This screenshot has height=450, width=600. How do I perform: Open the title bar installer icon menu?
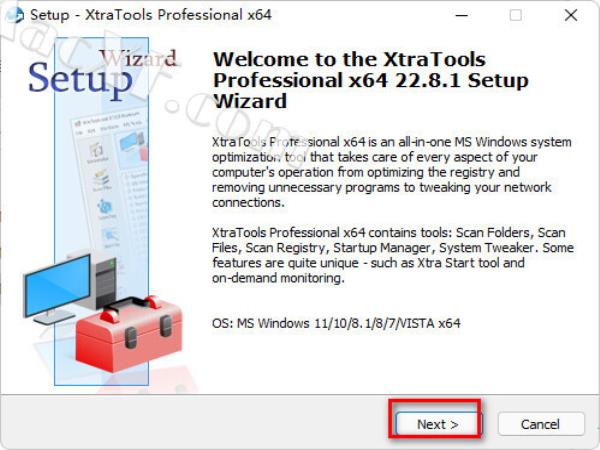(15, 15)
